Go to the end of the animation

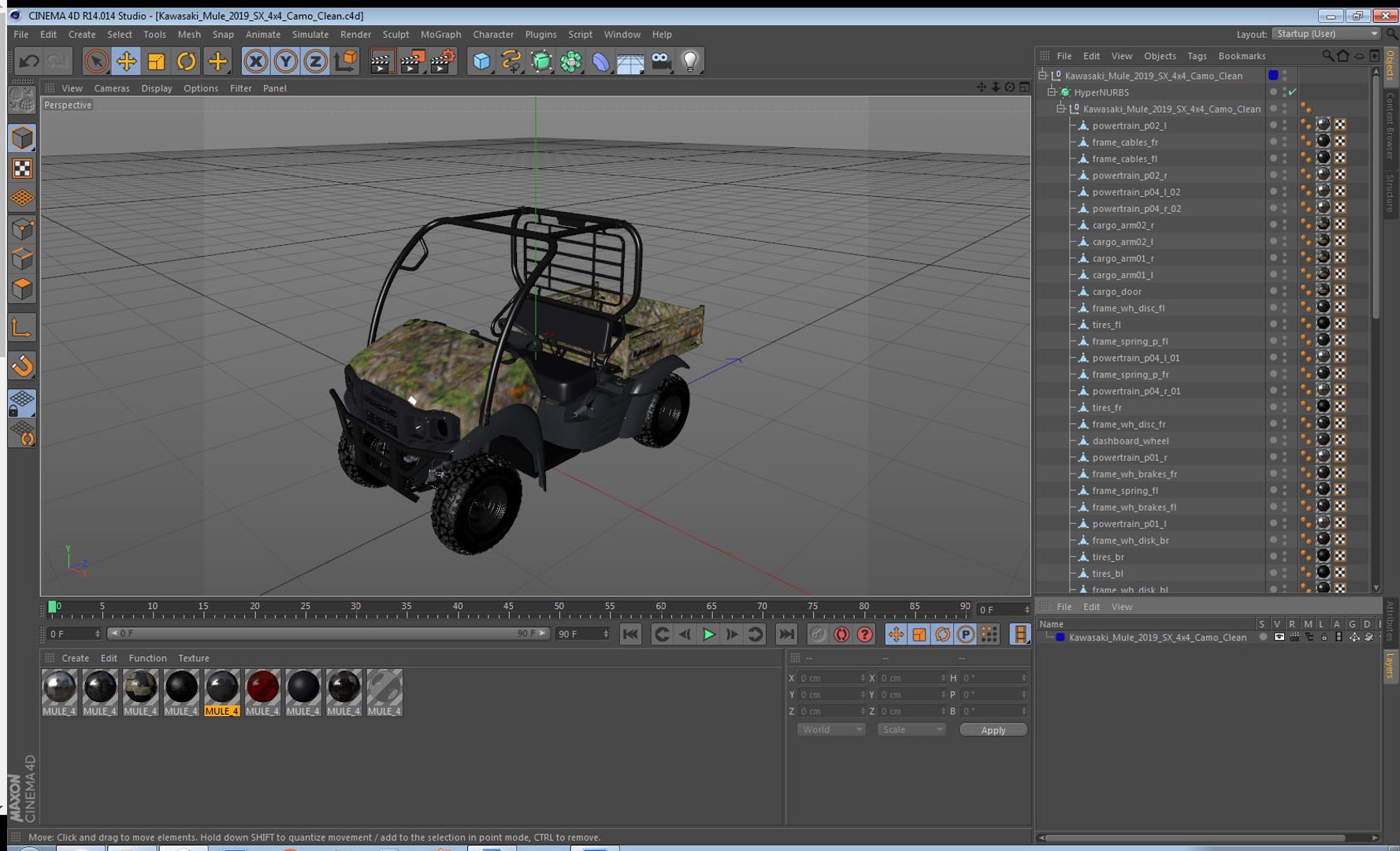(x=786, y=634)
